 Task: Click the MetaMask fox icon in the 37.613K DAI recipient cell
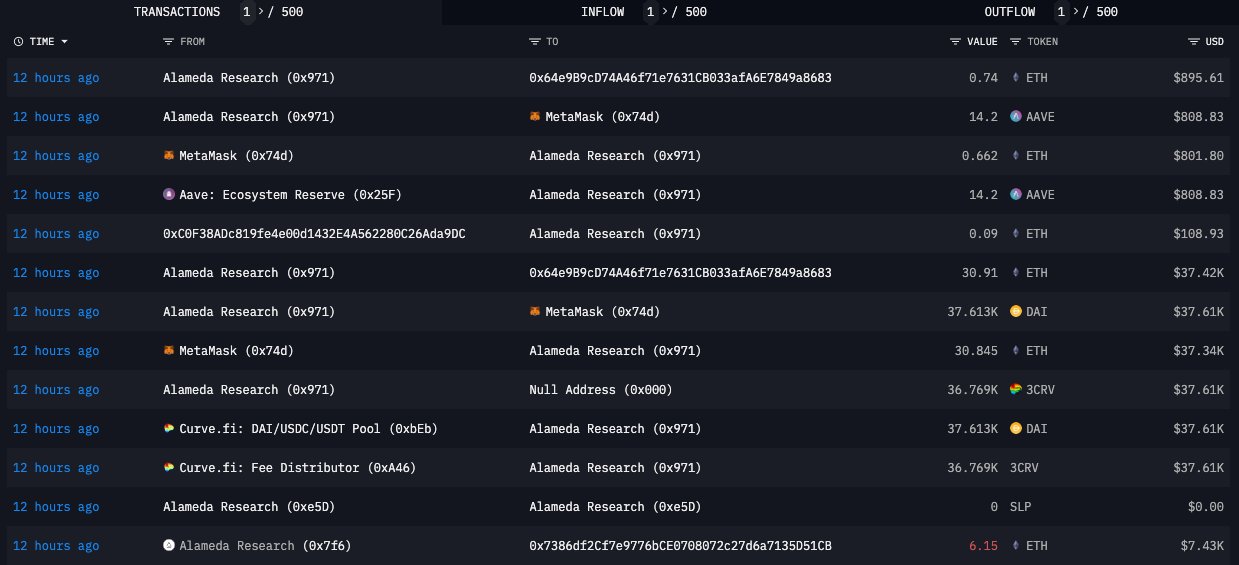(x=535, y=312)
